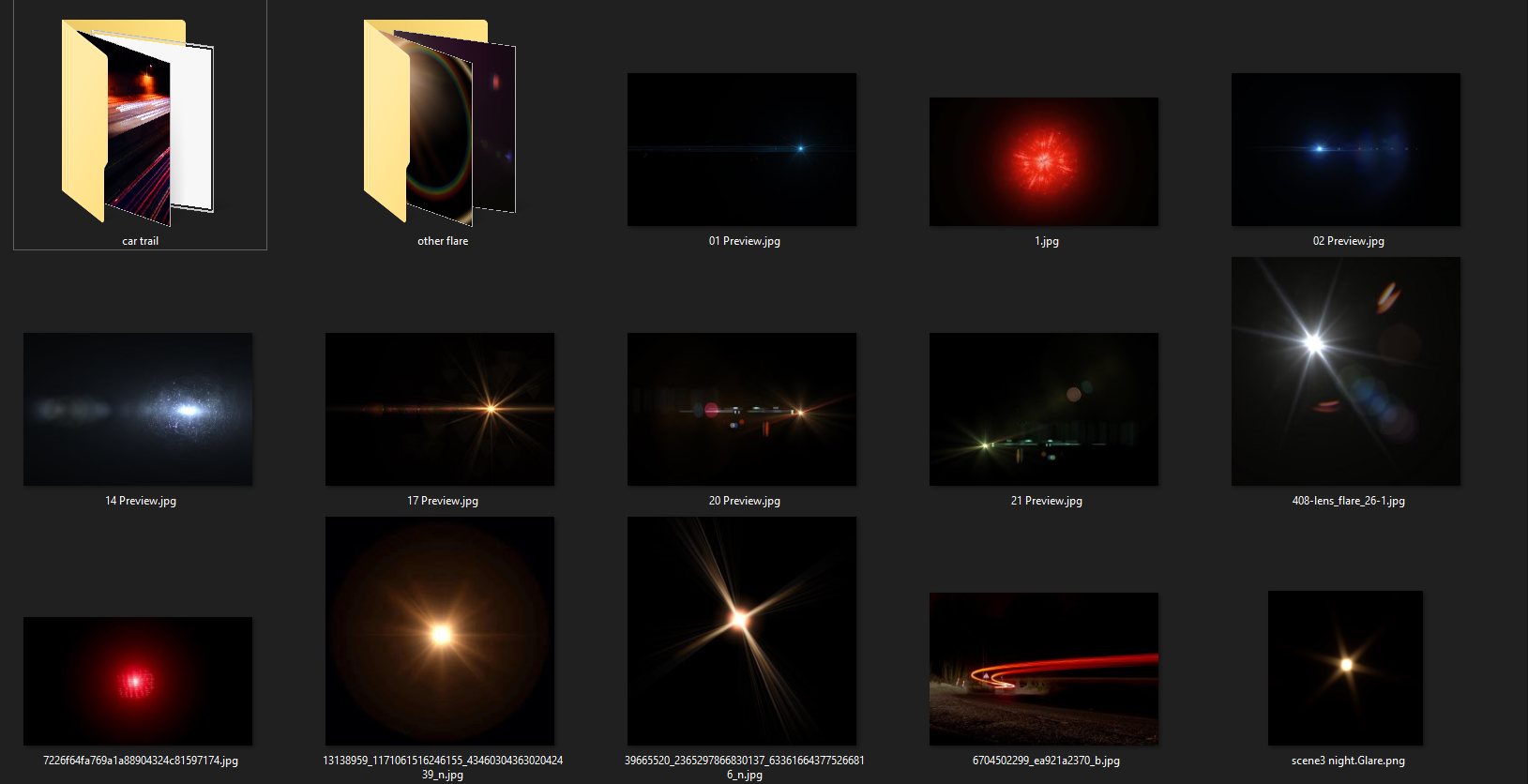Select the 17 Preview.jpg thumbnail

coord(440,409)
